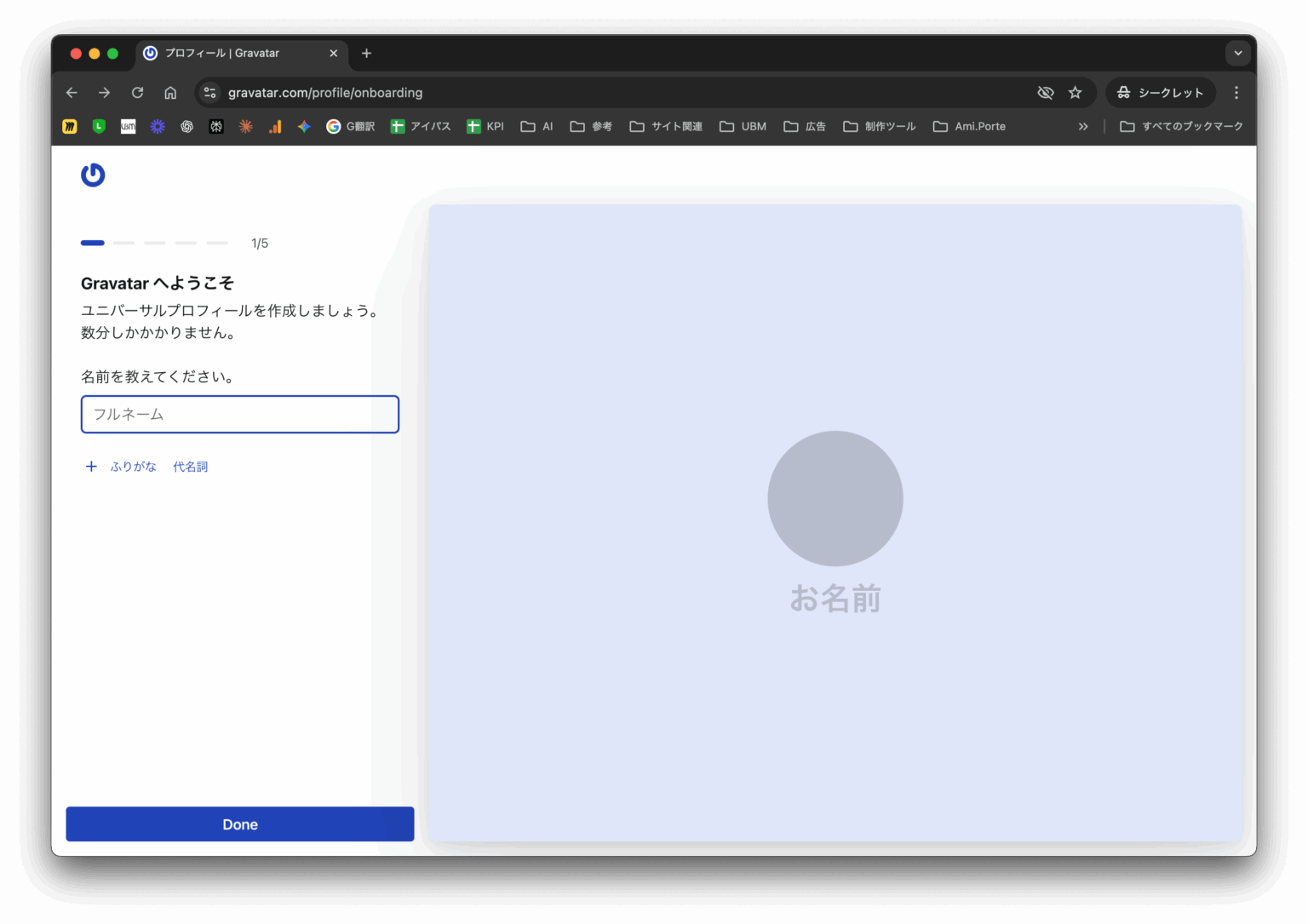The image size is (1308, 924).
Task: Click the yellow Miro bookmark icon
Action: click(x=70, y=126)
